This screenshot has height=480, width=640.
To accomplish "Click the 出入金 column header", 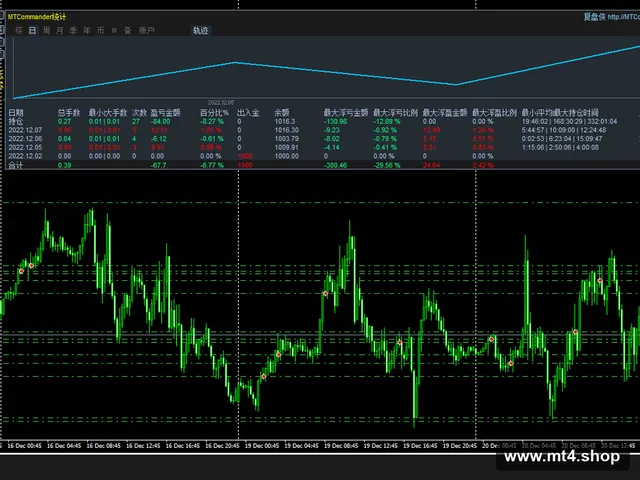I will point(248,113).
